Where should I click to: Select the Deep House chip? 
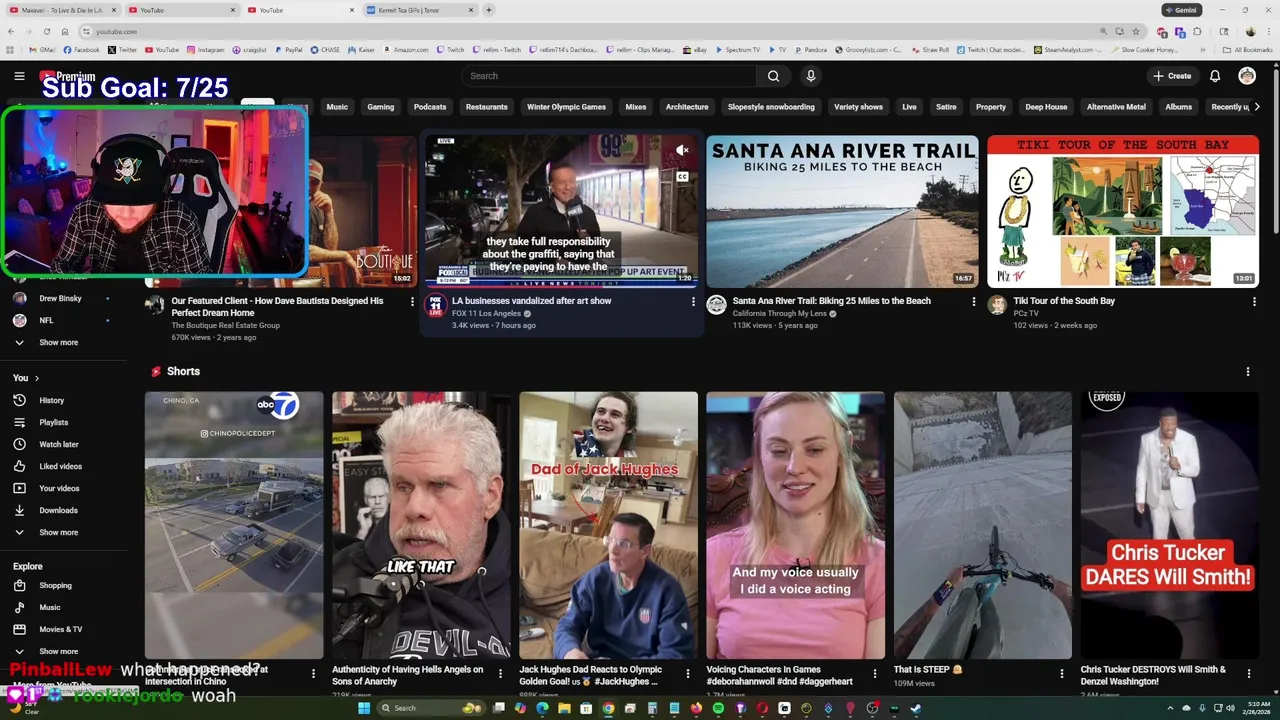click(1046, 107)
